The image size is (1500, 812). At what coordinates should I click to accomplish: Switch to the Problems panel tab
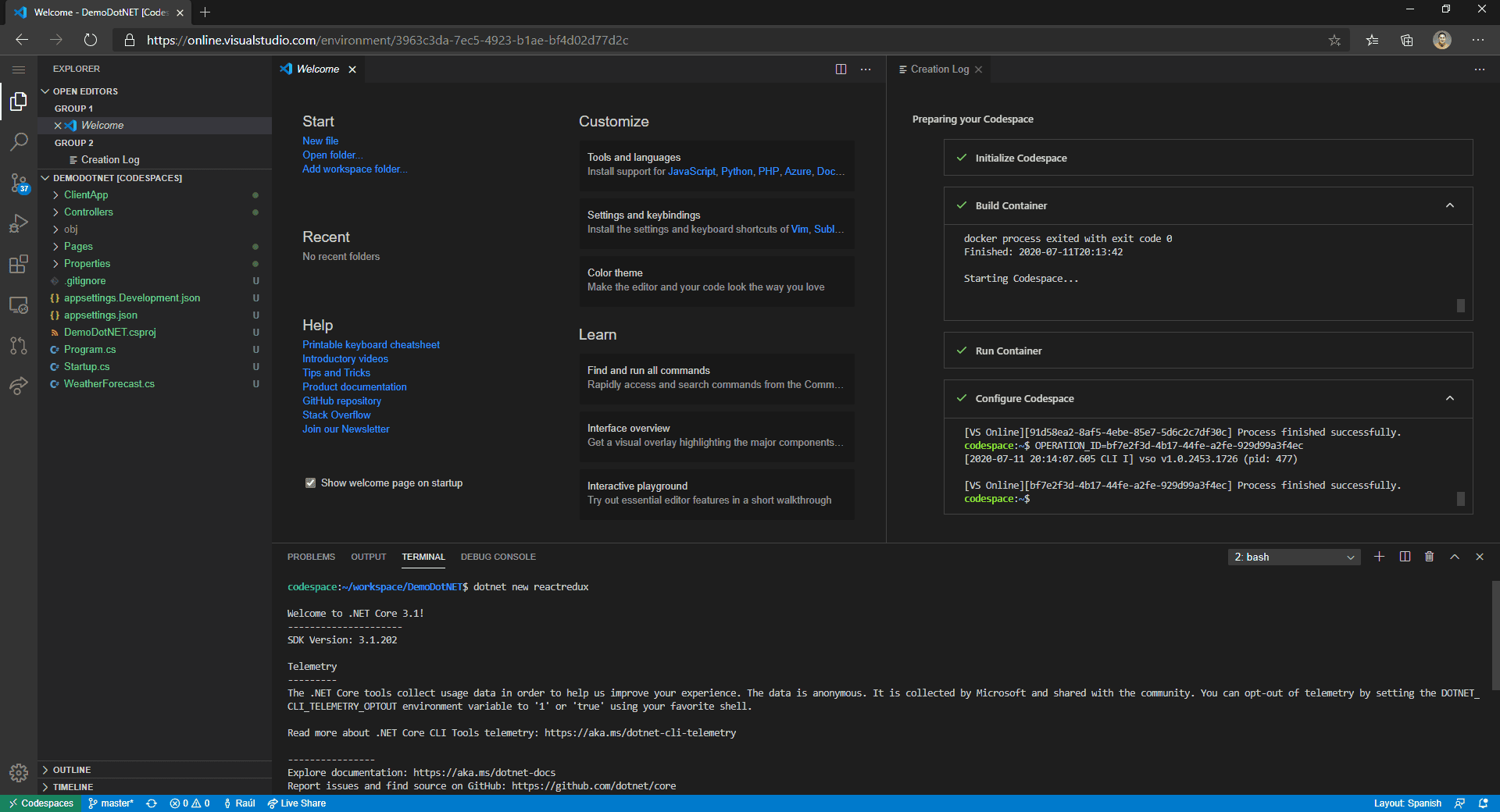point(311,557)
